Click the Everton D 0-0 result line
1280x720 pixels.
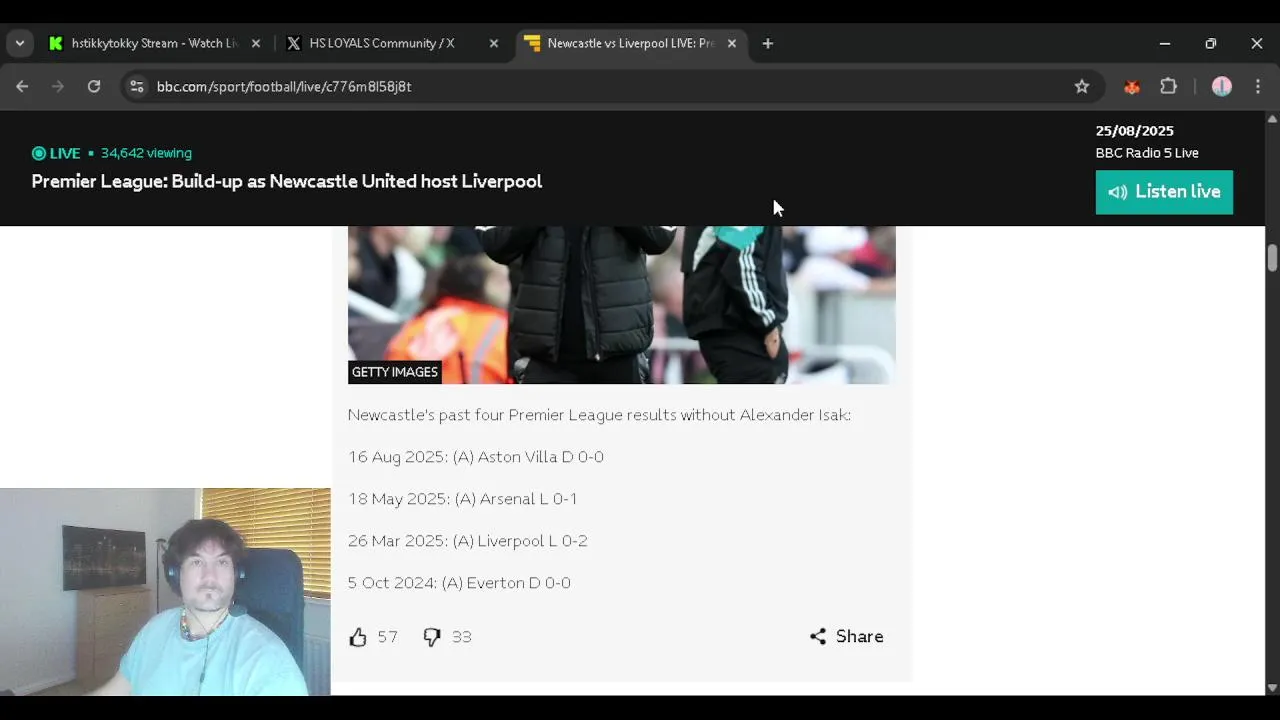pyautogui.click(x=459, y=583)
